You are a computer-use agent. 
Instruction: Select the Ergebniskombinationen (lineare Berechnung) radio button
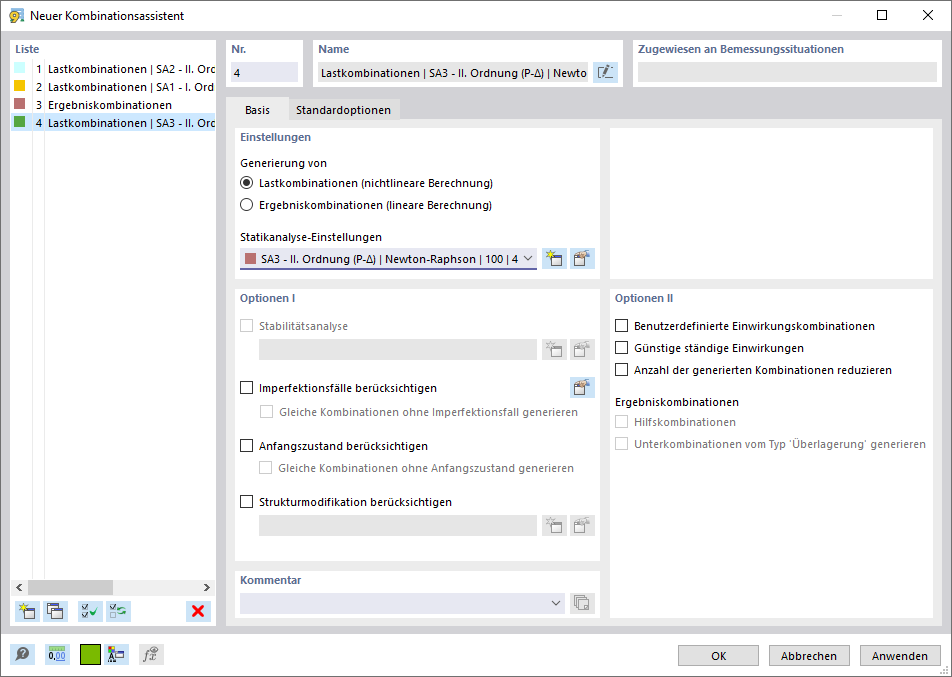246,204
